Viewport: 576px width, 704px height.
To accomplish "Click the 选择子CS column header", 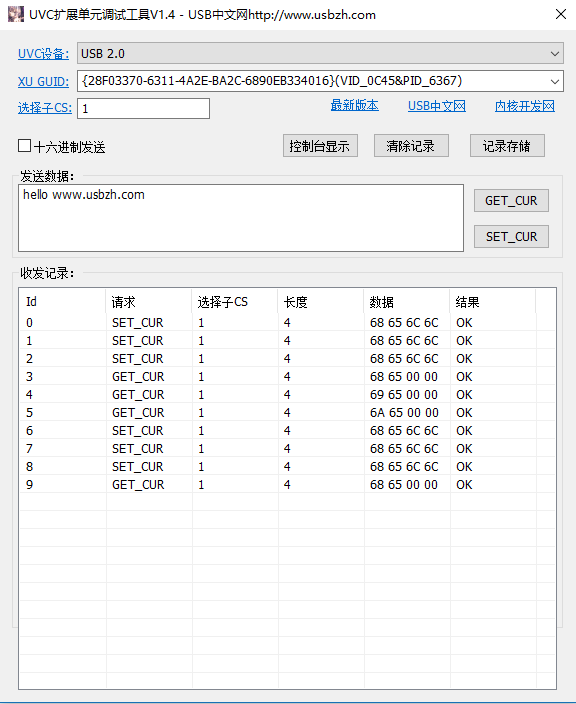I will [235, 302].
